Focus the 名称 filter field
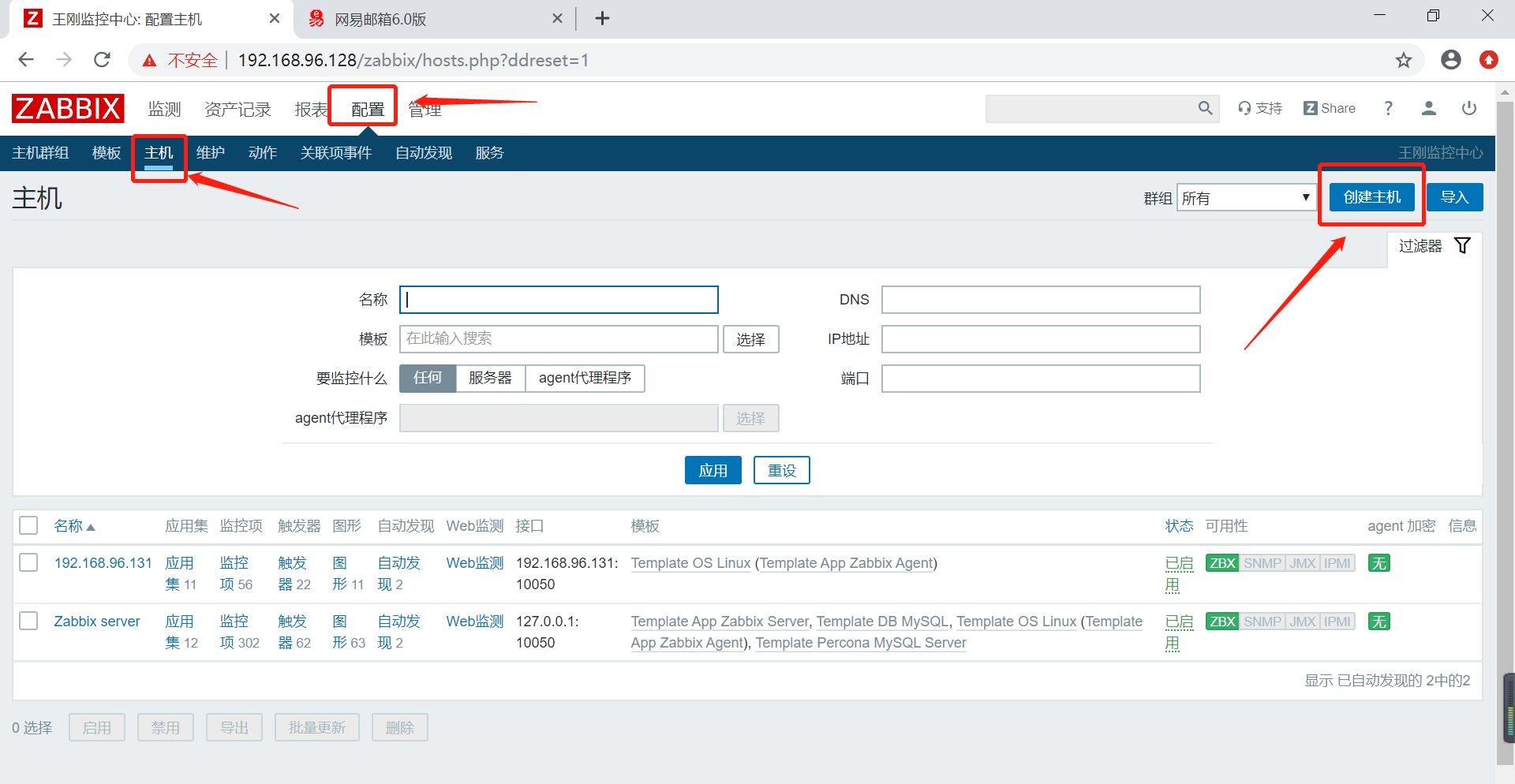This screenshot has width=1515, height=784. click(x=559, y=300)
